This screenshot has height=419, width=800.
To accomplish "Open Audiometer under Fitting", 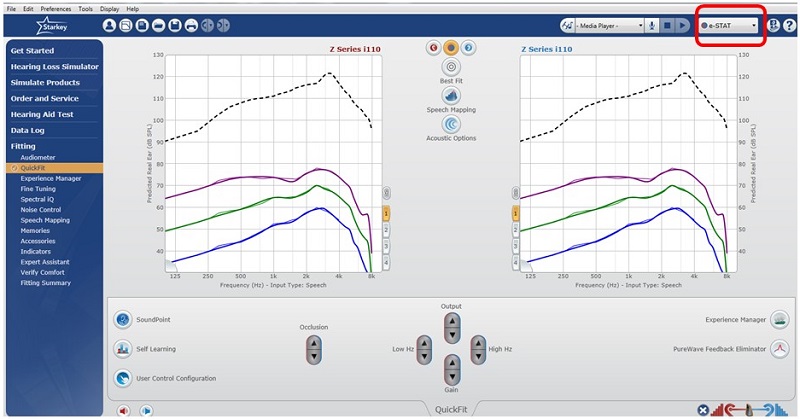I will point(38,158).
